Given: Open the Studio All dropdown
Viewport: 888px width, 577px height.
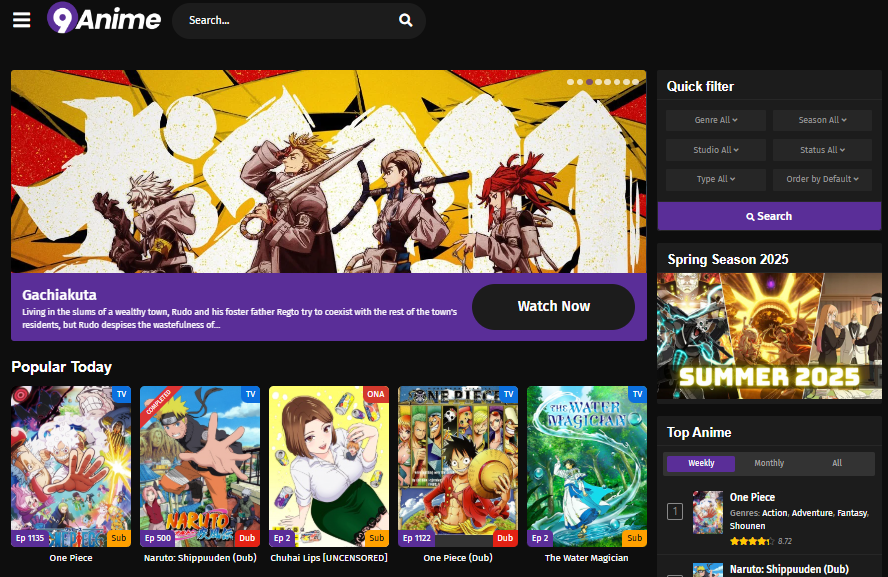Looking at the screenshot, I should [x=716, y=150].
